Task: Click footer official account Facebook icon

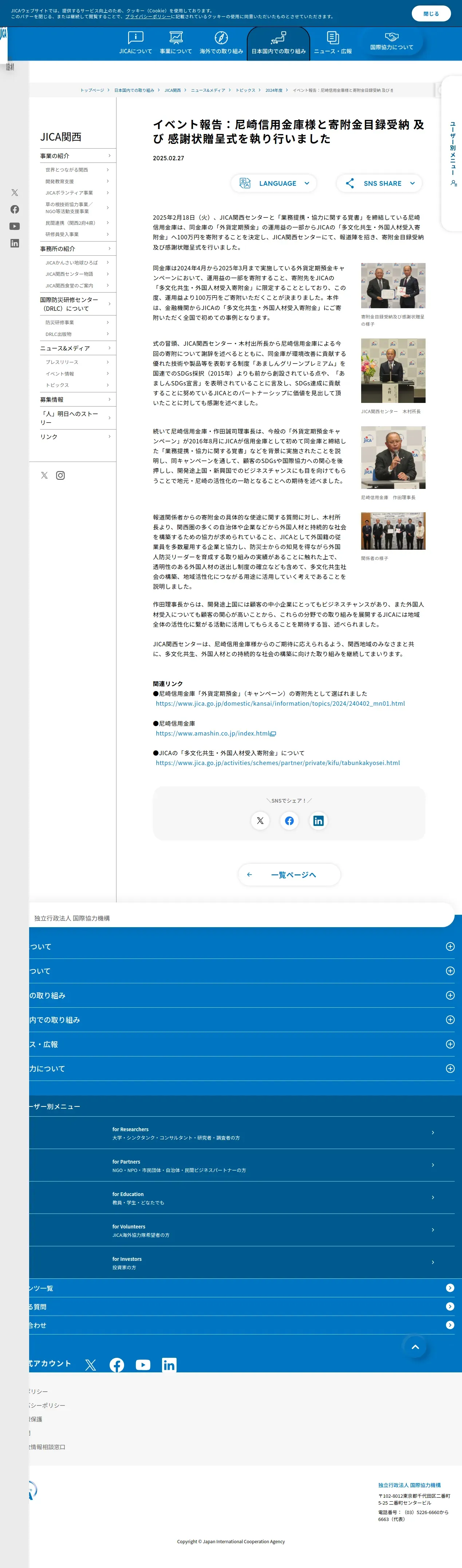Action: point(117,1365)
